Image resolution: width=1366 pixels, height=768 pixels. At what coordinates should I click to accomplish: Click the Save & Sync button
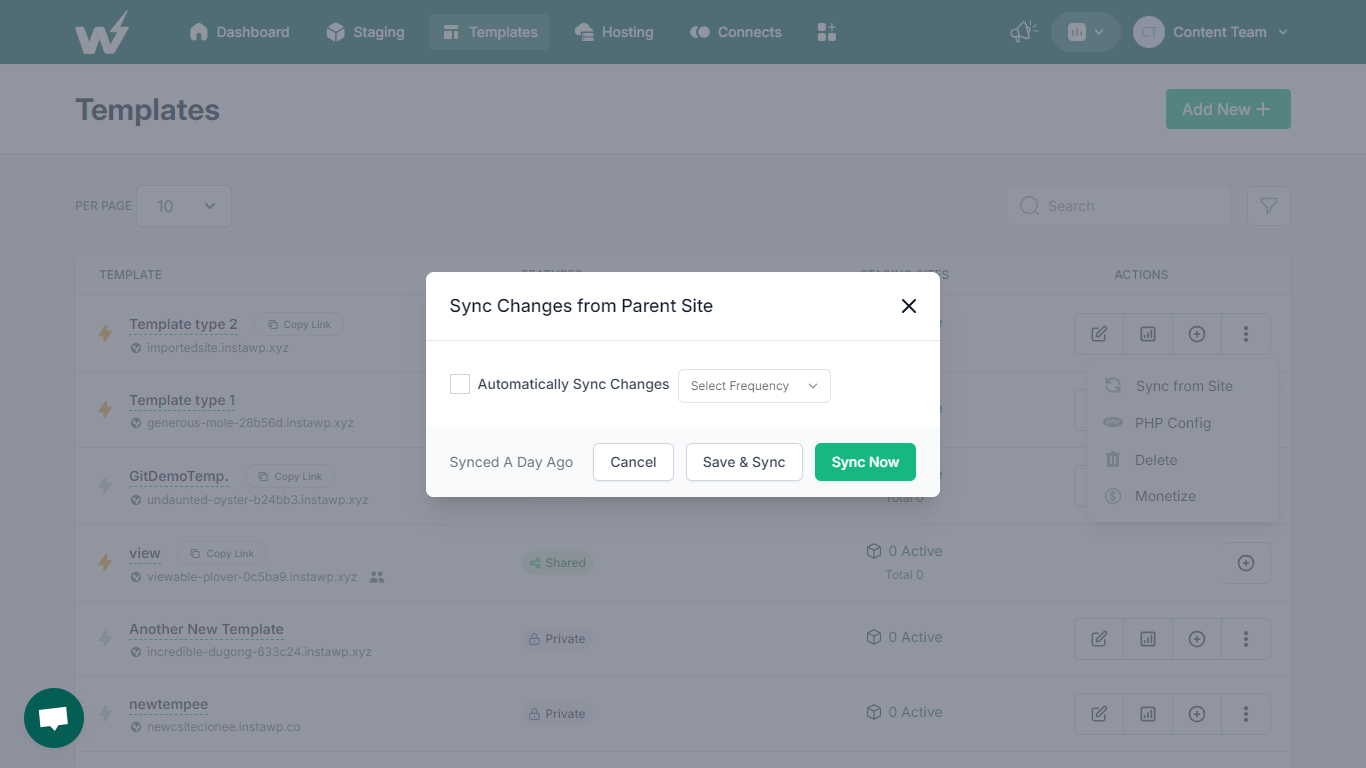point(744,462)
